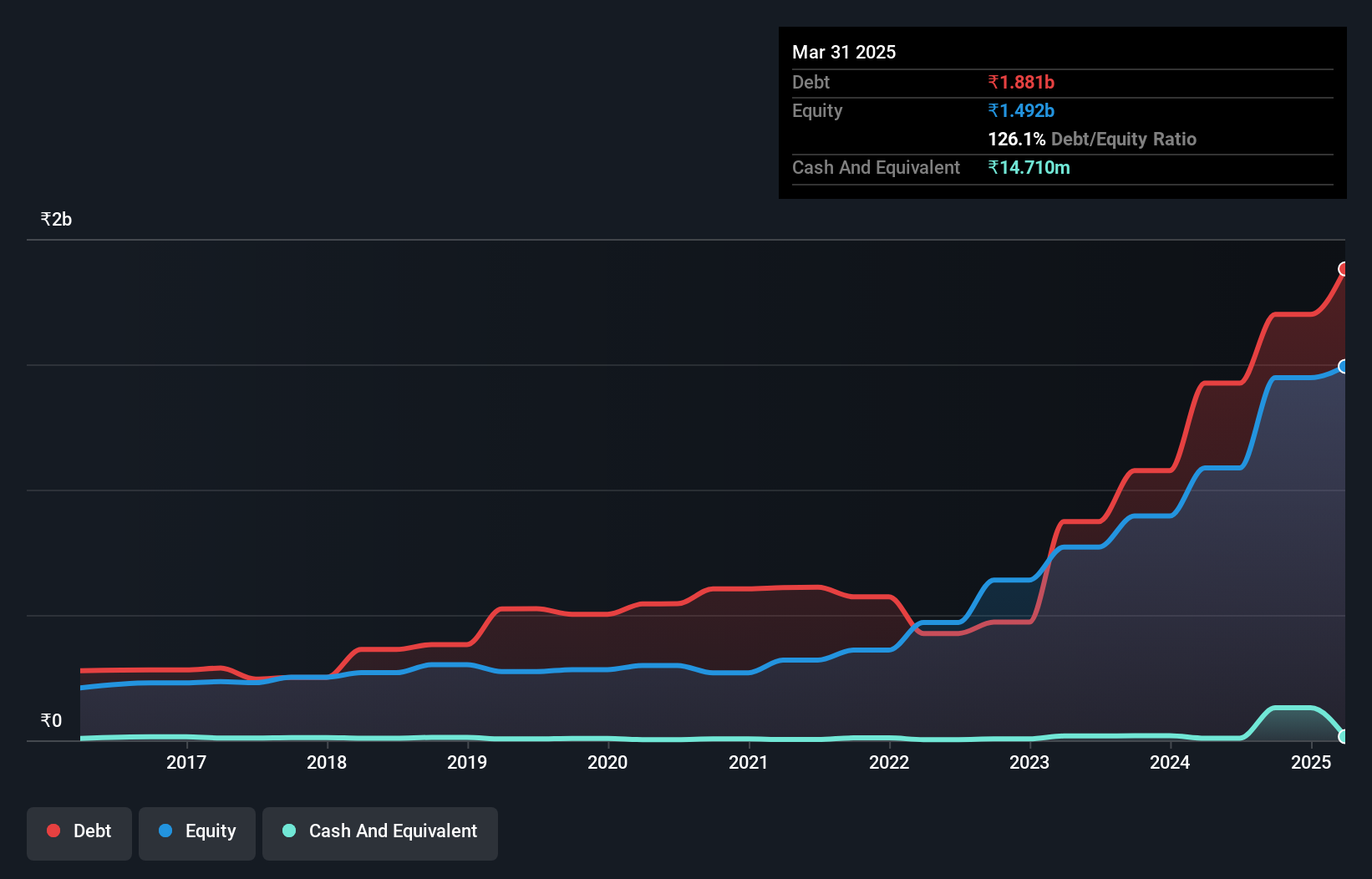This screenshot has height=879, width=1372.
Task: Toggle the Cash And Equivalent series visibility
Action: point(380,832)
